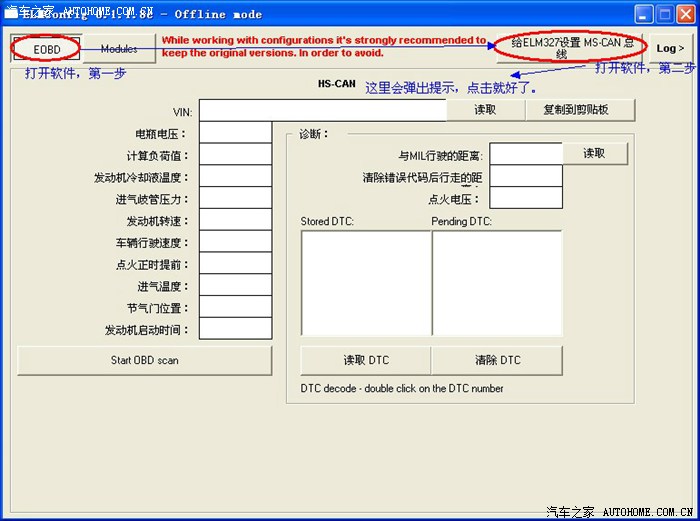Switch to the Modules tab
Viewport: 700px width, 521px height.
(x=119, y=49)
